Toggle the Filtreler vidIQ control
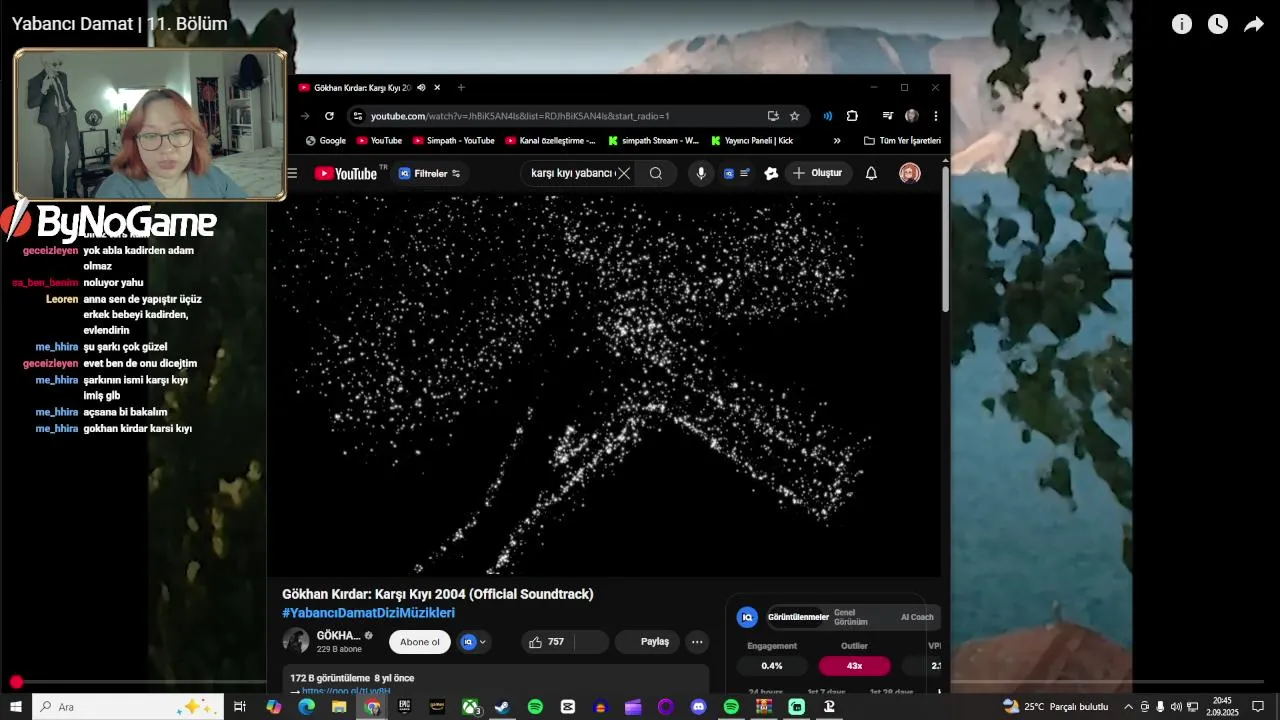1280x720 pixels. [431, 173]
